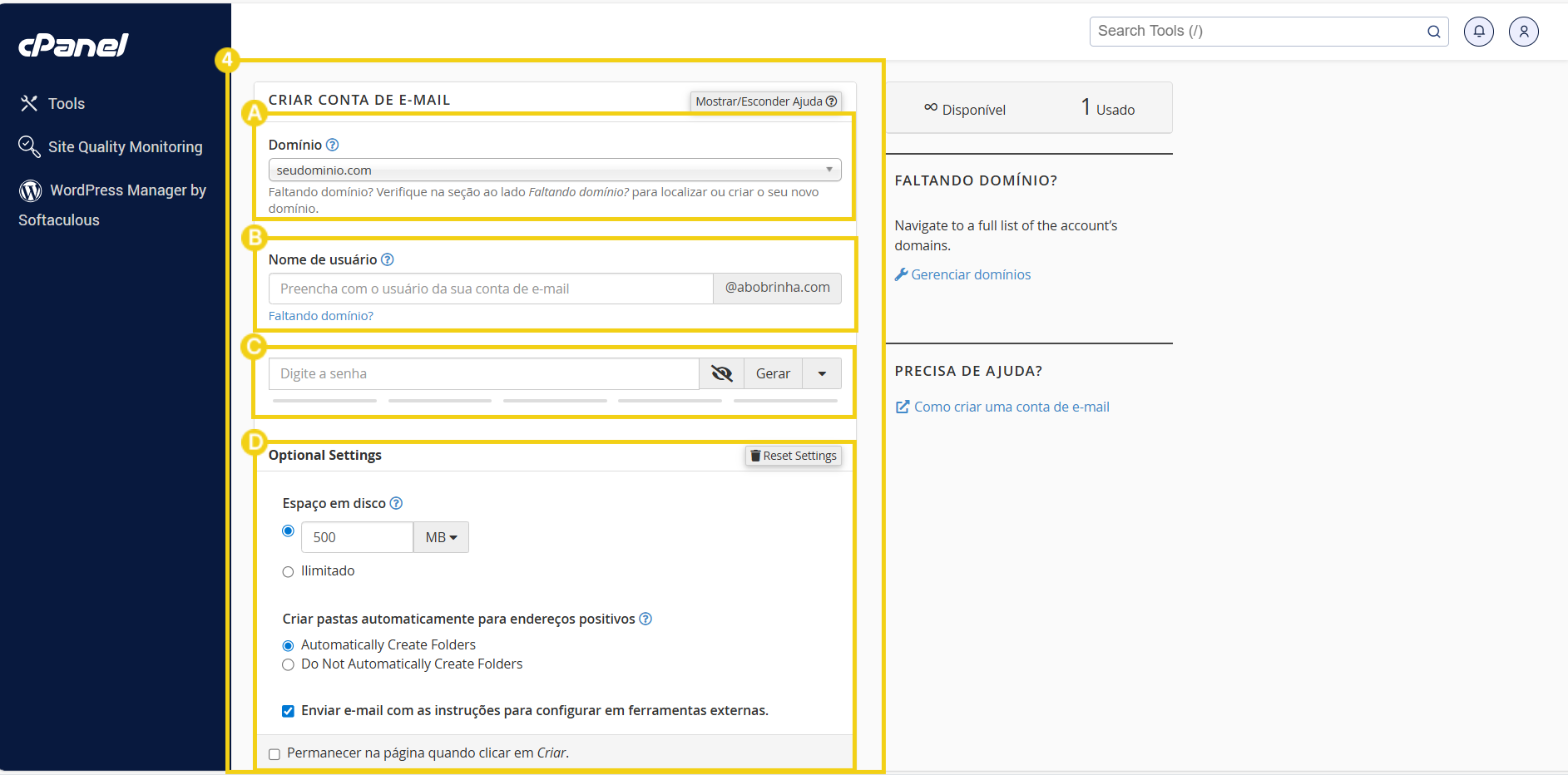Image resolution: width=1568 pixels, height=775 pixels.
Task: Check Permanecer na página checkbox
Action: tap(275, 754)
